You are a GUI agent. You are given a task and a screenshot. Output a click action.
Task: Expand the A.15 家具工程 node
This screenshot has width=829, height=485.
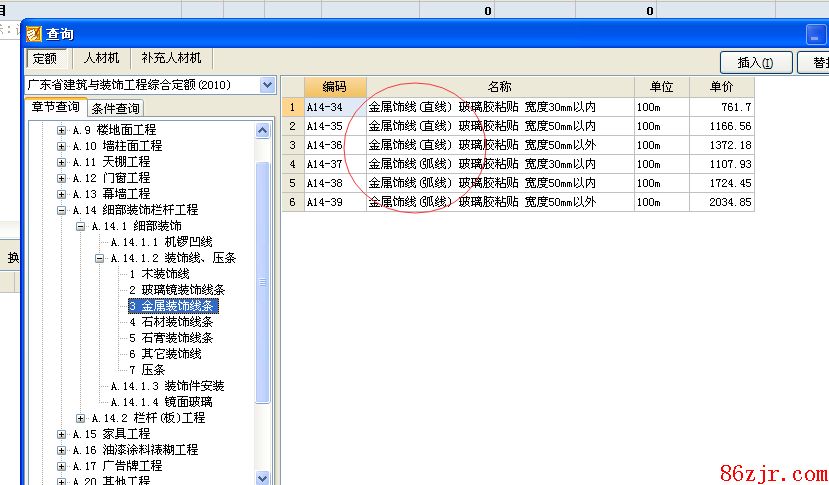62,434
